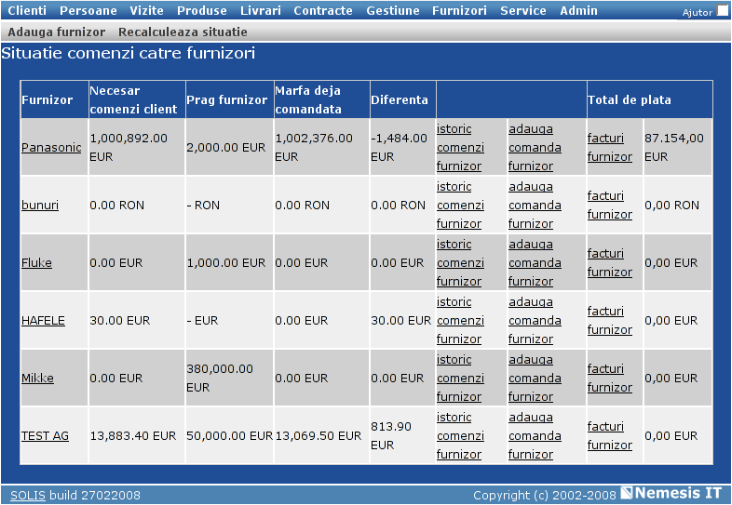Click adauga comanda furnizor for Fluke
Image resolution: width=732 pixels, height=505 pixels.
535,263
